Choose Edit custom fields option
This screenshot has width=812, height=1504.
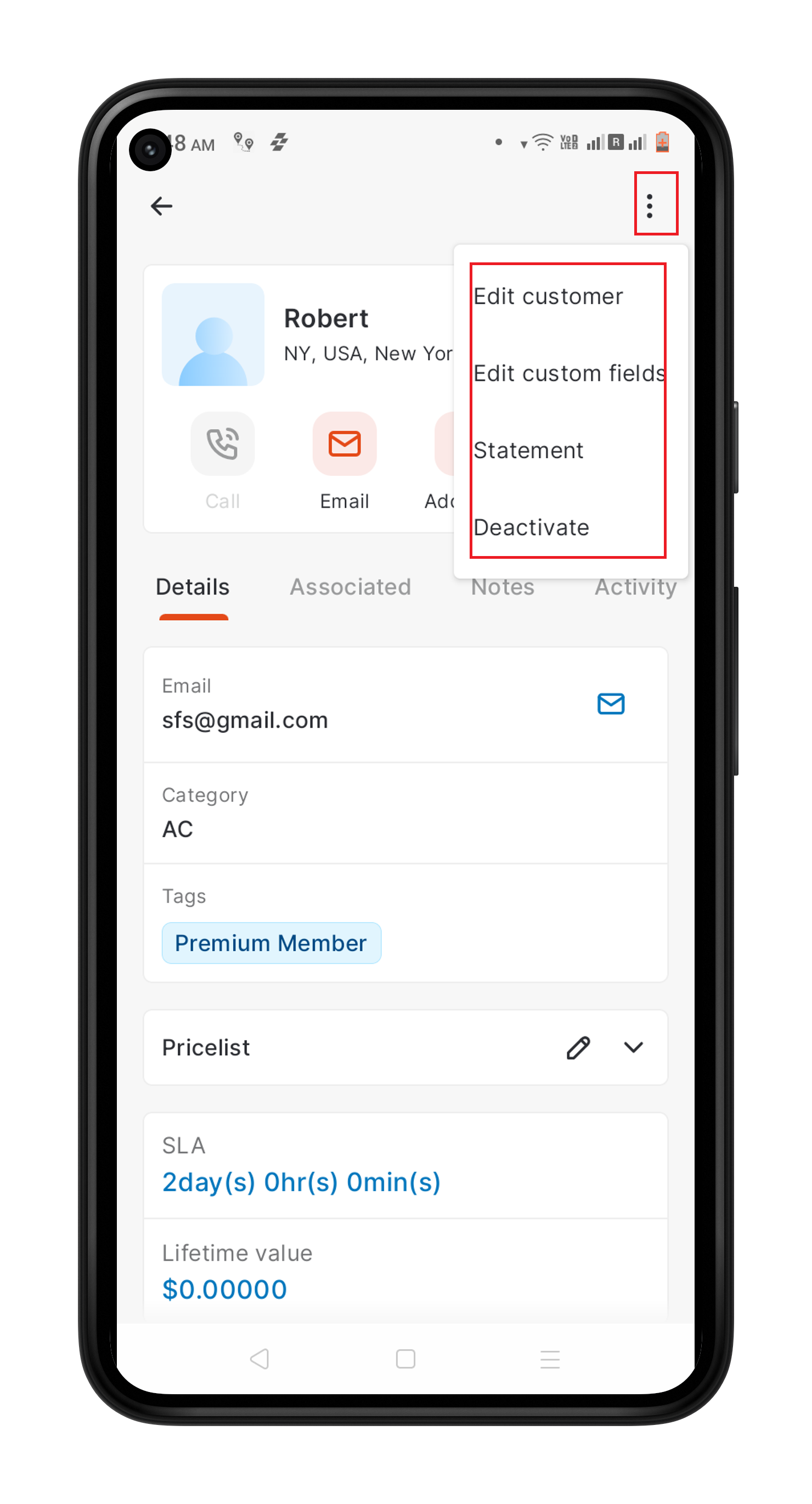click(569, 374)
